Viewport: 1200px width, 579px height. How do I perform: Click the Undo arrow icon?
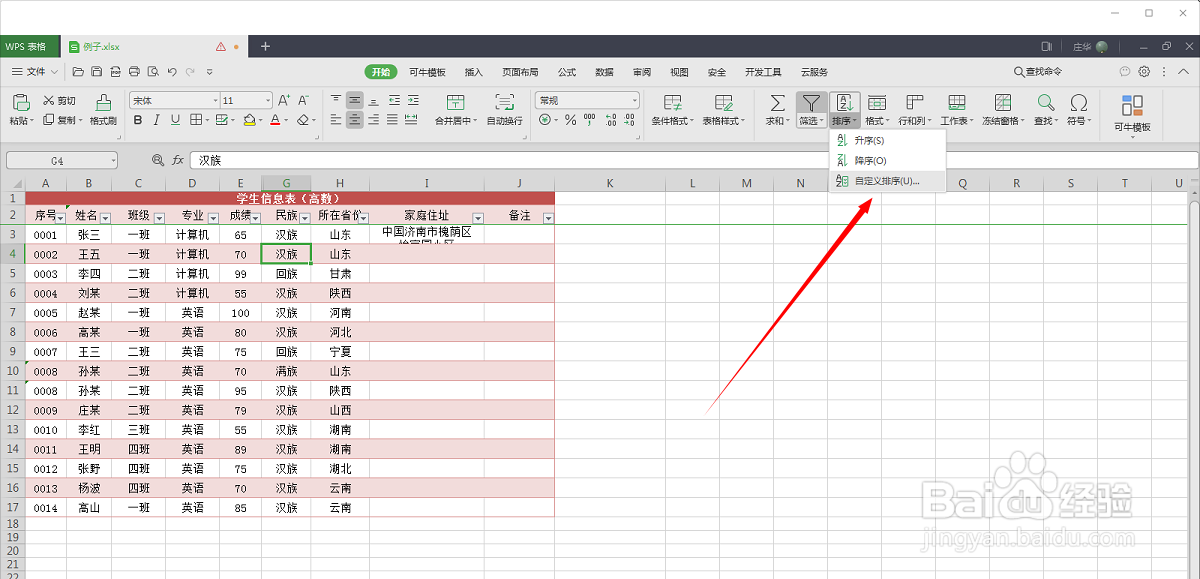[x=172, y=72]
